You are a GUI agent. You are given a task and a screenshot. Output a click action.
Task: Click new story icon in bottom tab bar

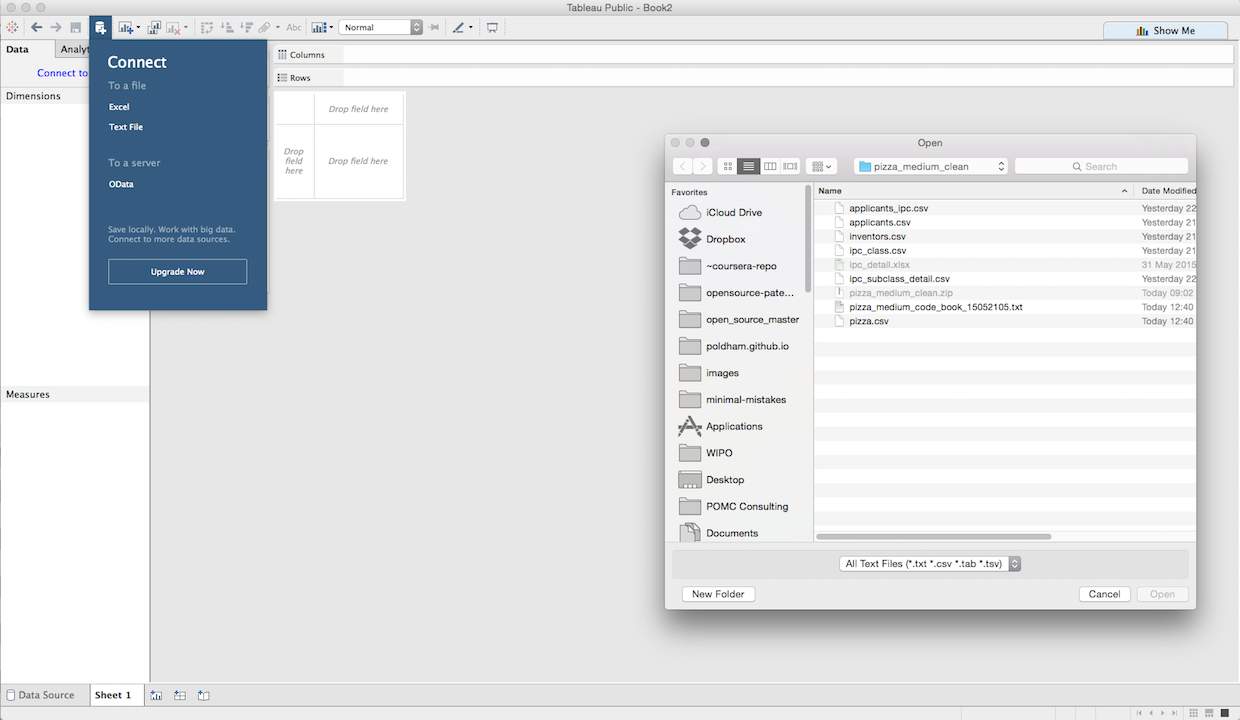coord(203,695)
